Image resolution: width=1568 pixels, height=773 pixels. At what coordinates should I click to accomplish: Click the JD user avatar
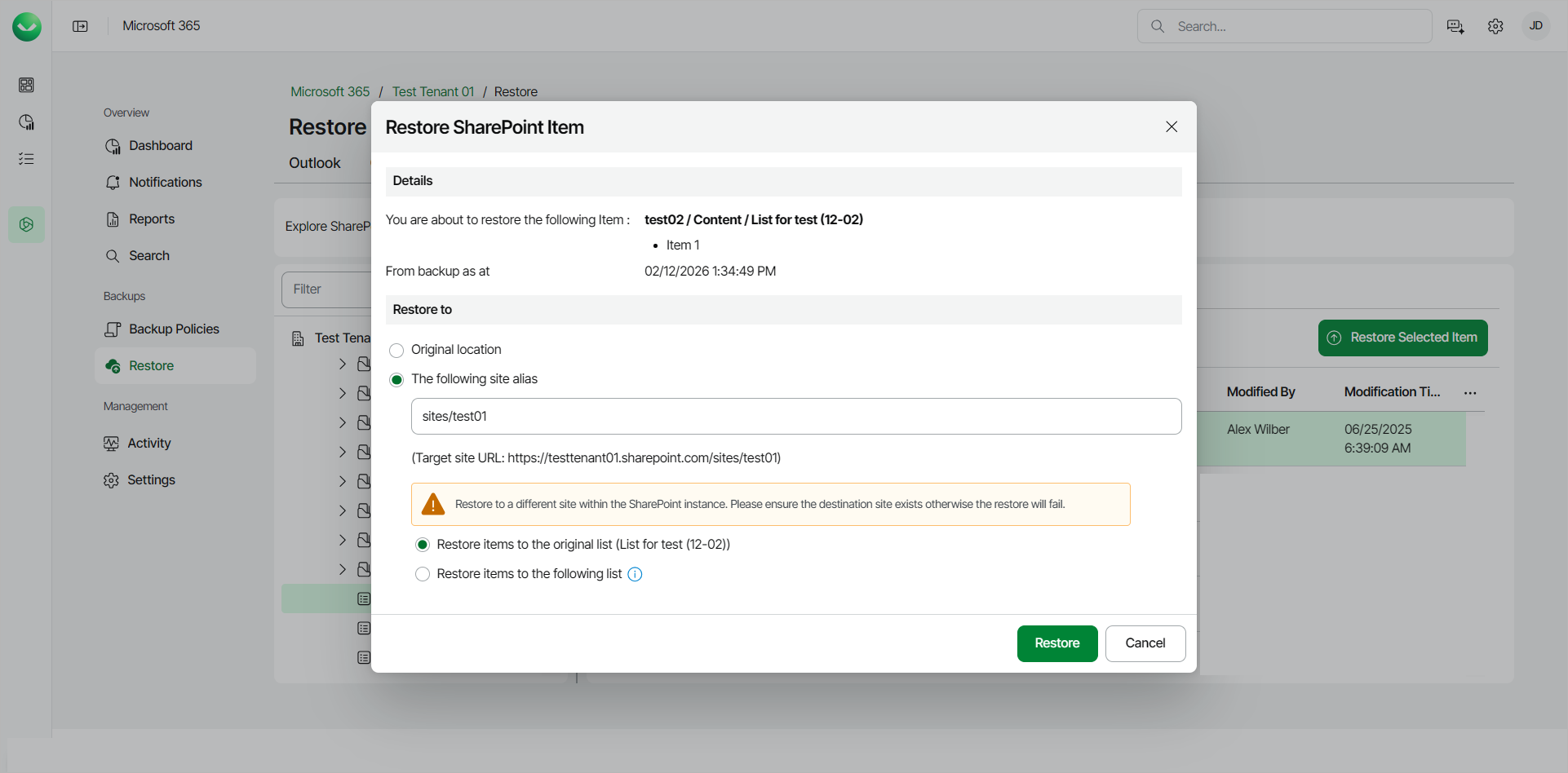coord(1535,25)
